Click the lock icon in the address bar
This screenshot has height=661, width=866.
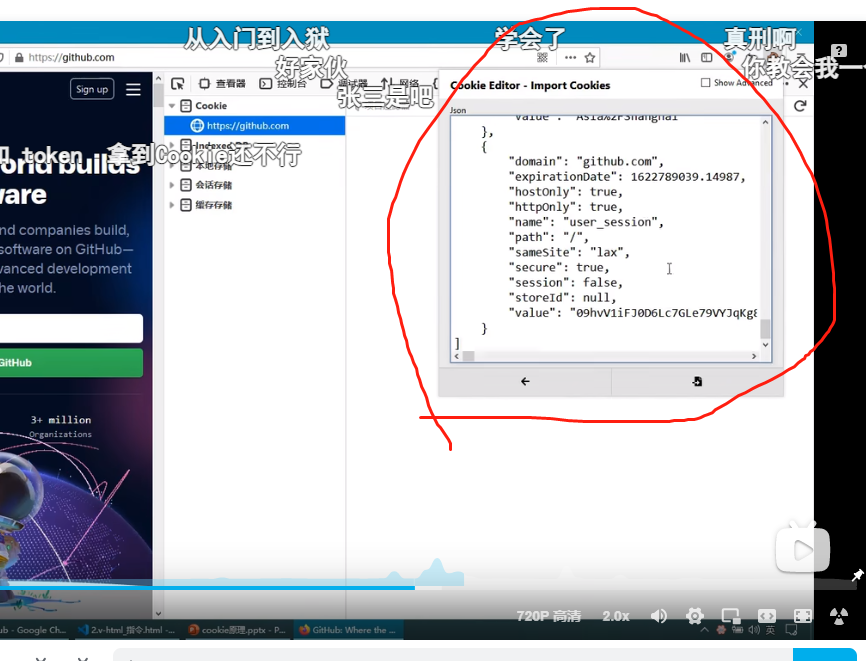19,57
